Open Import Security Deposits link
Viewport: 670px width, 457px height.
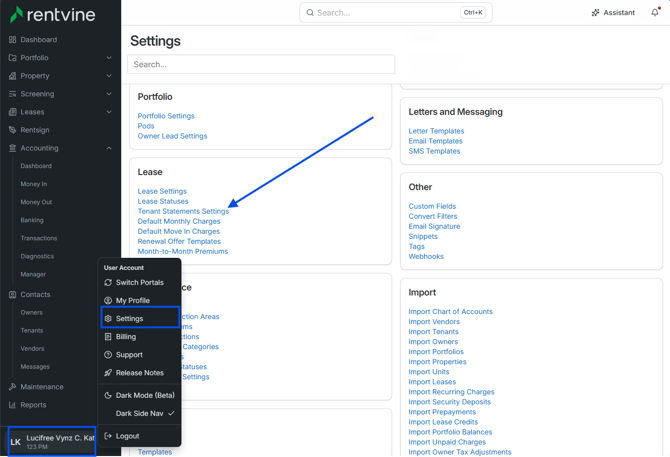coord(450,402)
